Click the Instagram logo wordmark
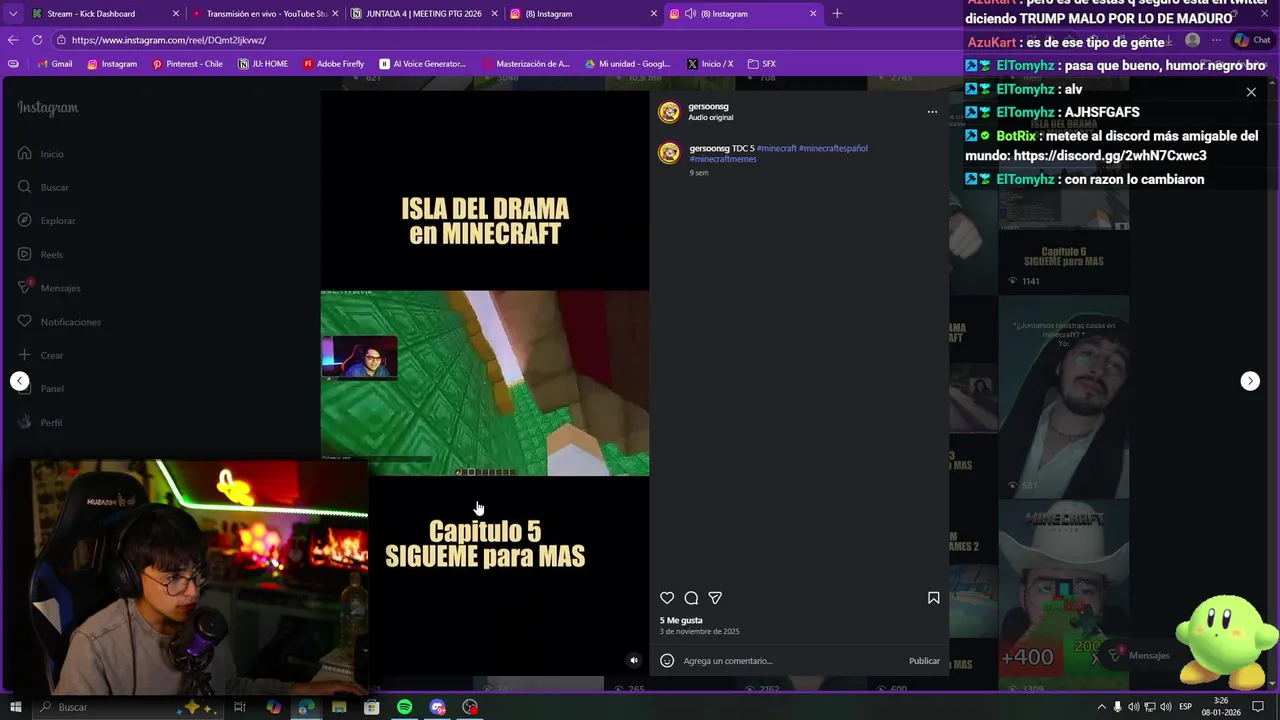Screen dimensions: 1280x720 [x=47, y=108]
